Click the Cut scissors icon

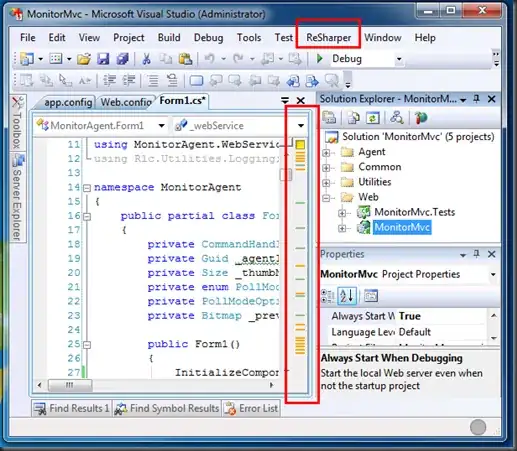click(146, 59)
